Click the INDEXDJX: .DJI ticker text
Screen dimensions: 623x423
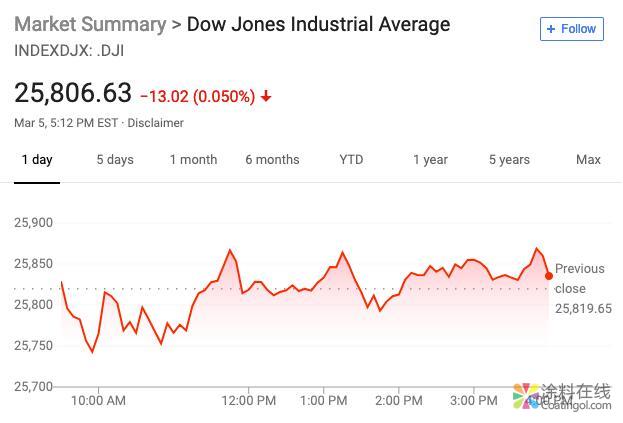(x=69, y=49)
